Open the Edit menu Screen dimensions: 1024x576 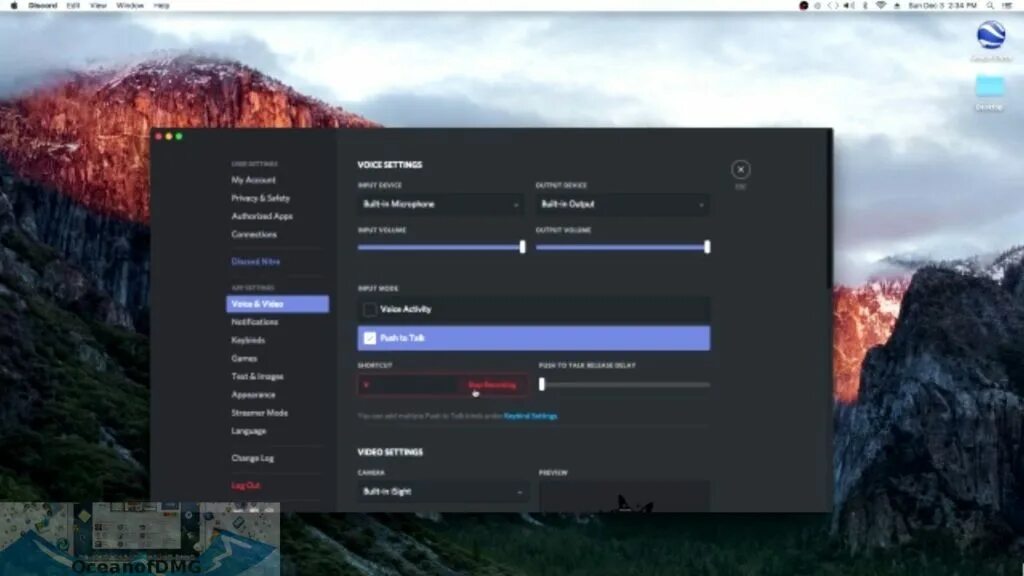[73, 5]
